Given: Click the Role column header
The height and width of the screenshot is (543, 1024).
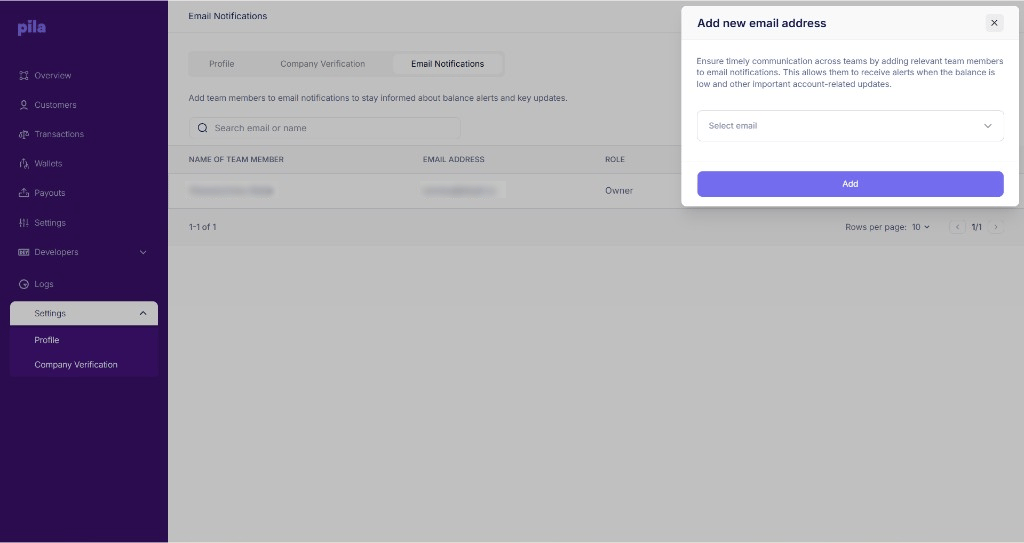Looking at the screenshot, I should tap(615, 159).
